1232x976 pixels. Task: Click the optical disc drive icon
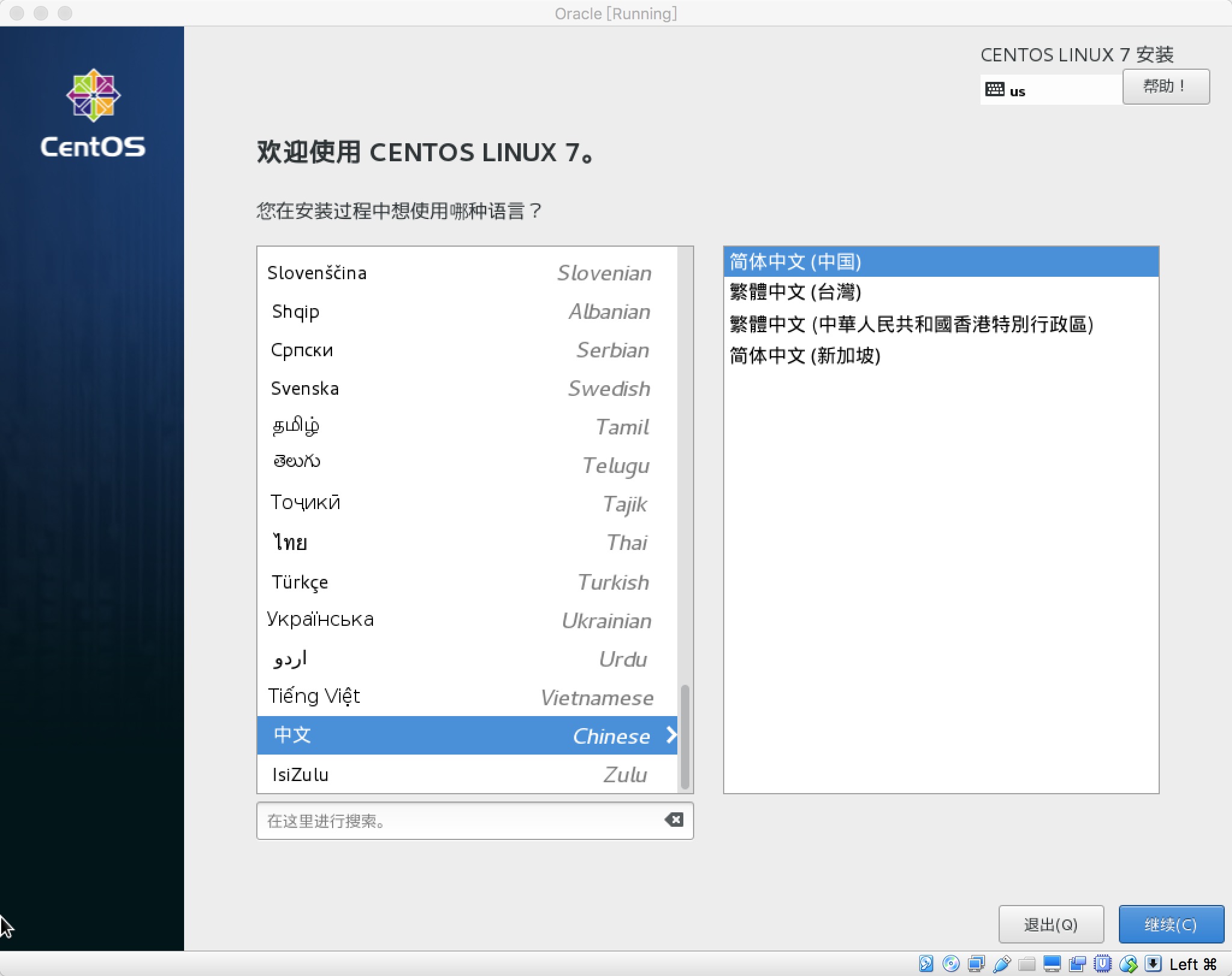(x=951, y=963)
